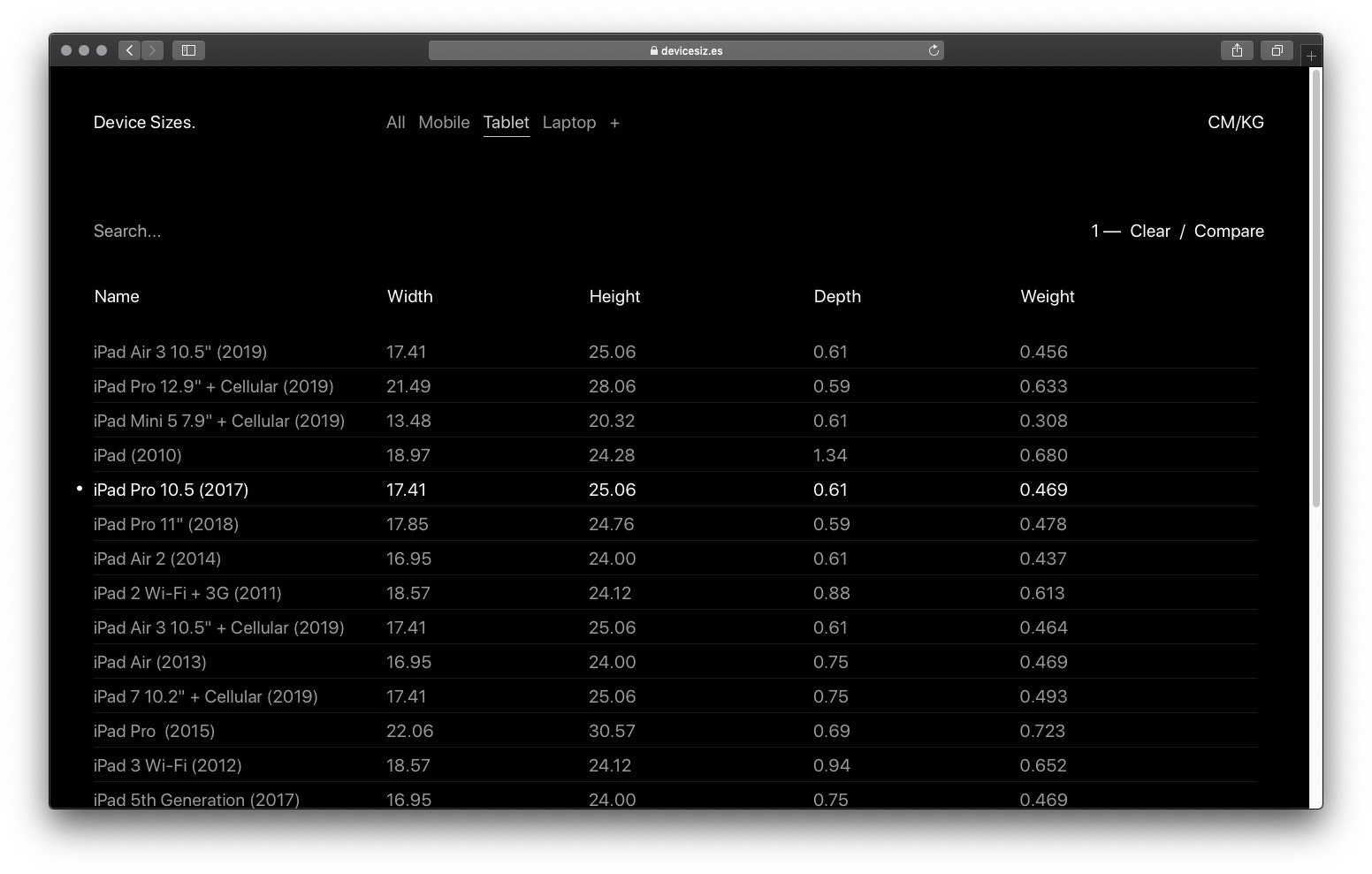This screenshot has width=1372, height=874.
Task: Click the Search field
Action: point(127,231)
